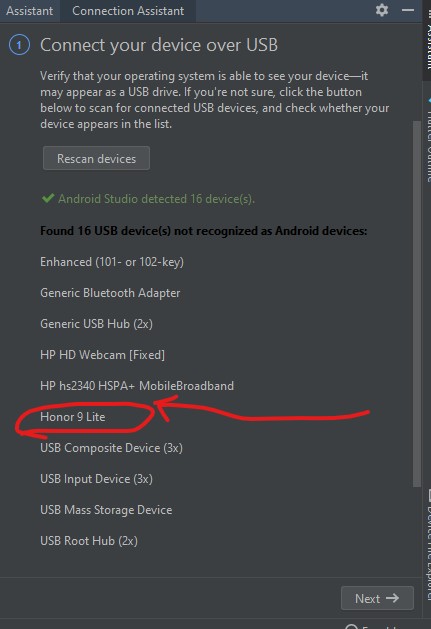Select HP hs2340 HSPA+ MobileBroadband entry
Image resolution: width=431 pixels, height=629 pixels.
(137, 386)
